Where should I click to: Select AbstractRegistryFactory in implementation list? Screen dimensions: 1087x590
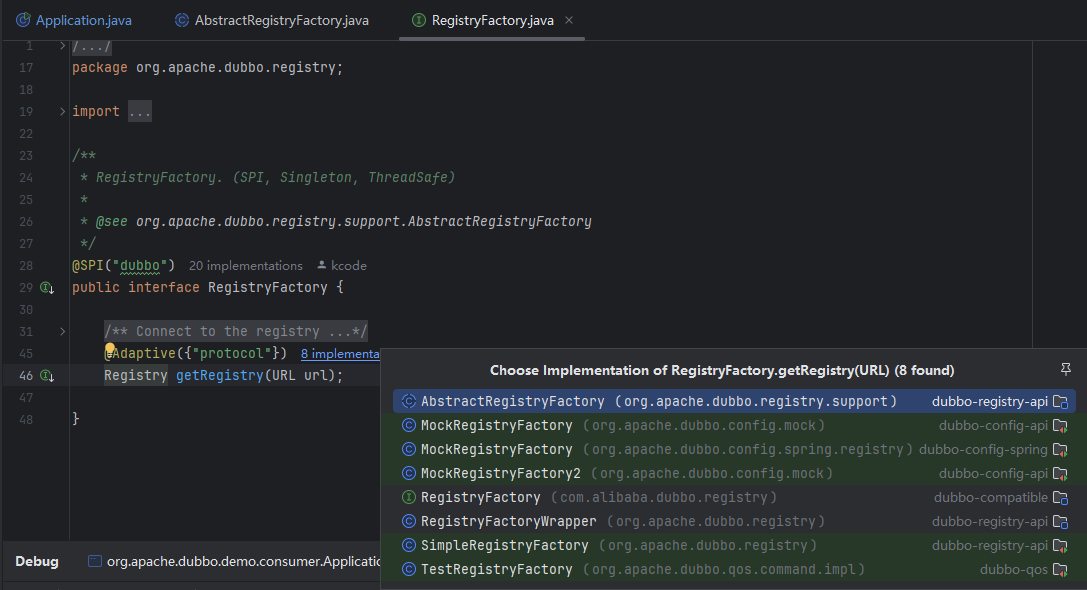tap(512, 402)
